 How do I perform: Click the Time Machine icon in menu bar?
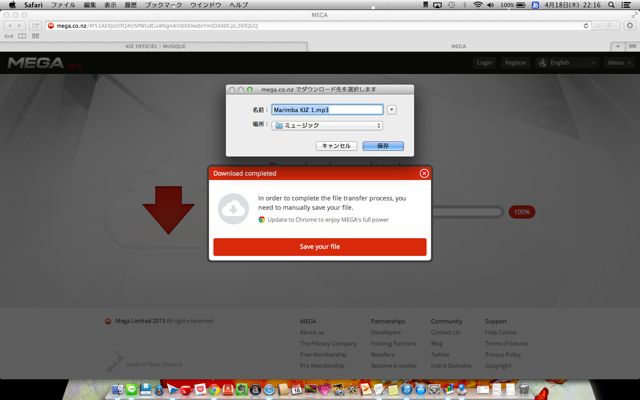[x=451, y=5]
